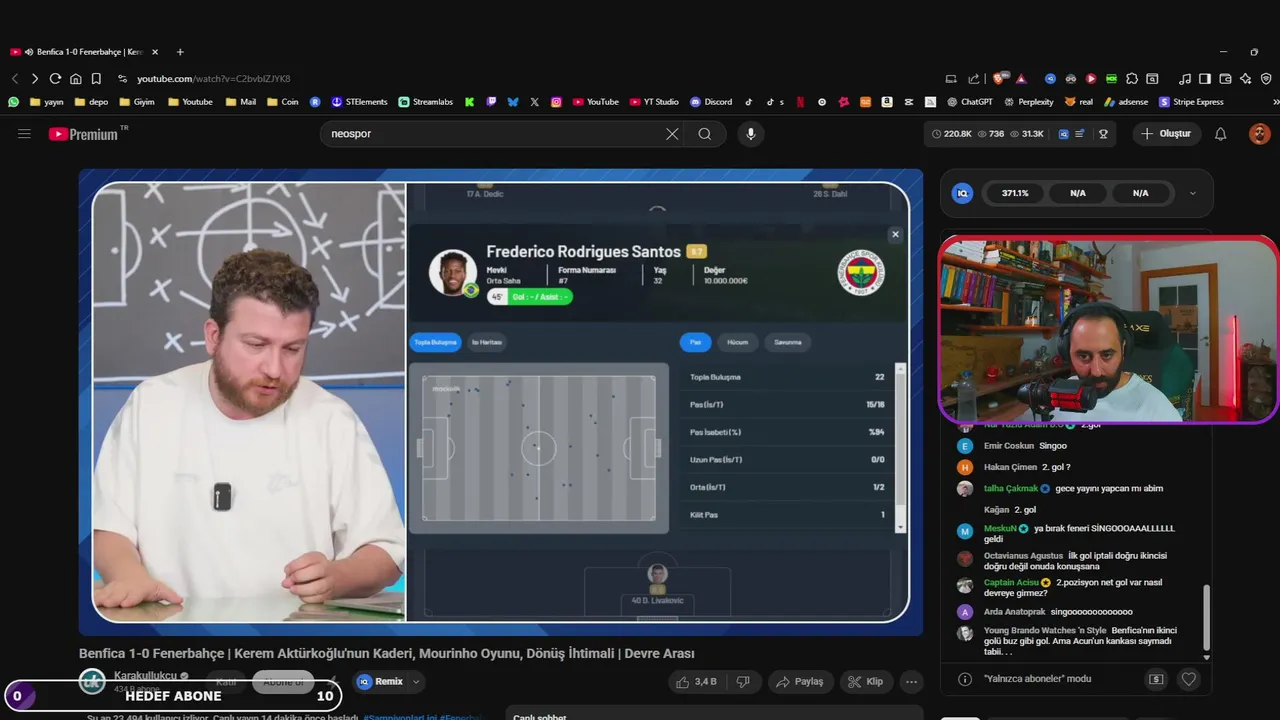The image size is (1280, 720).
Task: Bookmark this page with the bookmark icon
Action: [x=96, y=78]
